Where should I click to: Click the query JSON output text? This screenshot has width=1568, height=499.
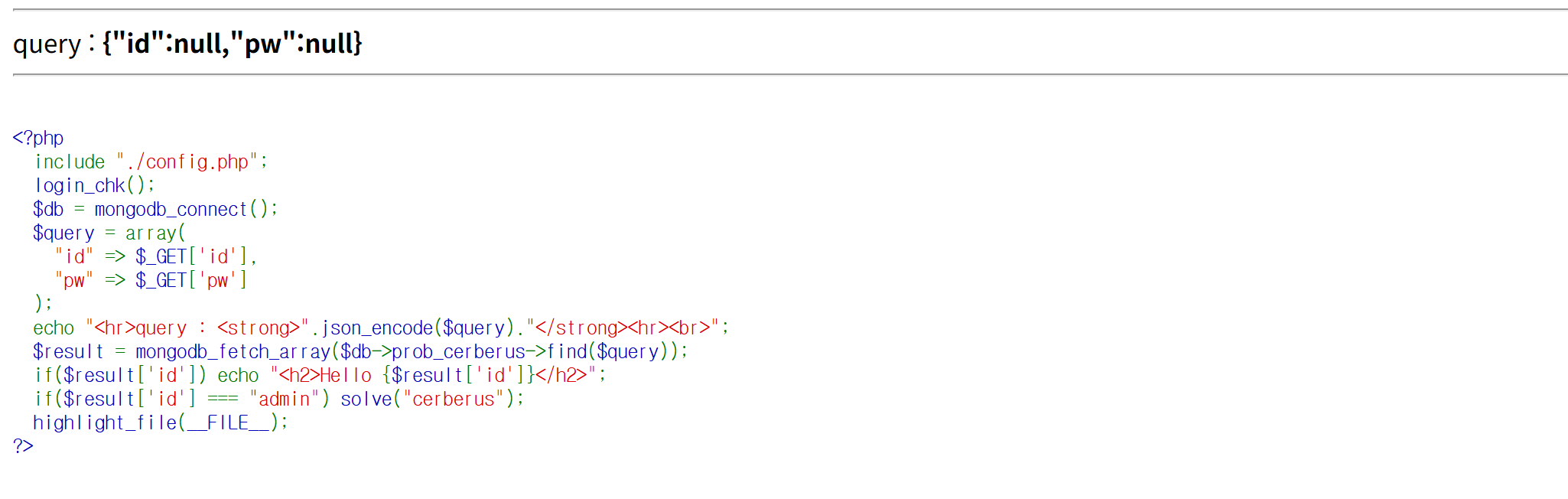(x=232, y=44)
